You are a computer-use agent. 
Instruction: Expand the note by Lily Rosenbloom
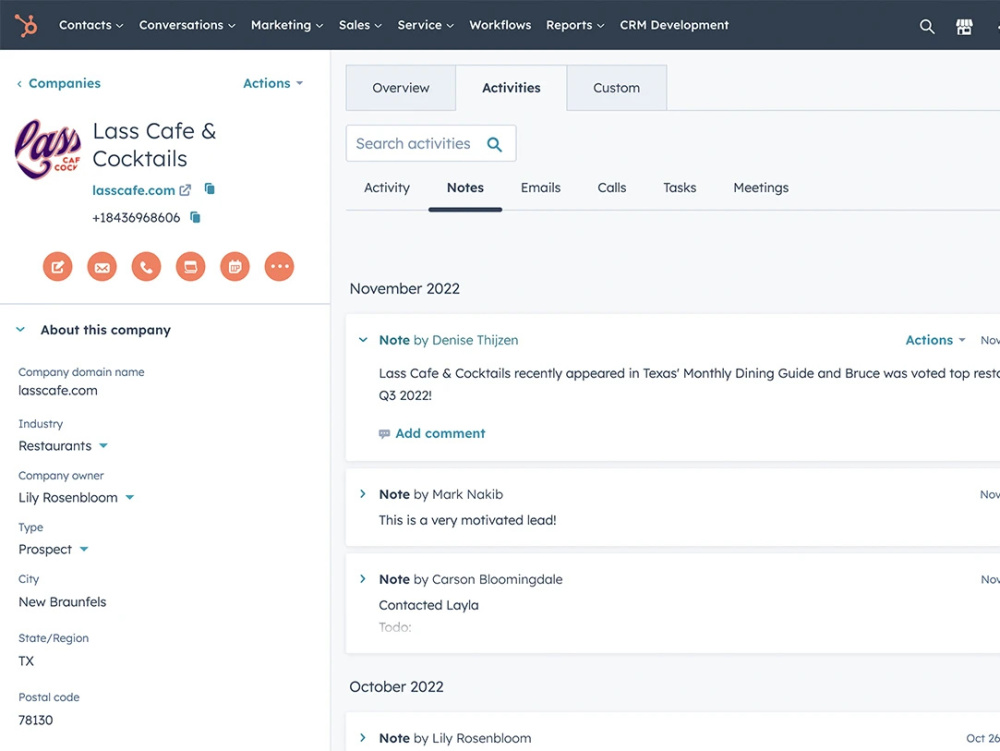(x=363, y=738)
